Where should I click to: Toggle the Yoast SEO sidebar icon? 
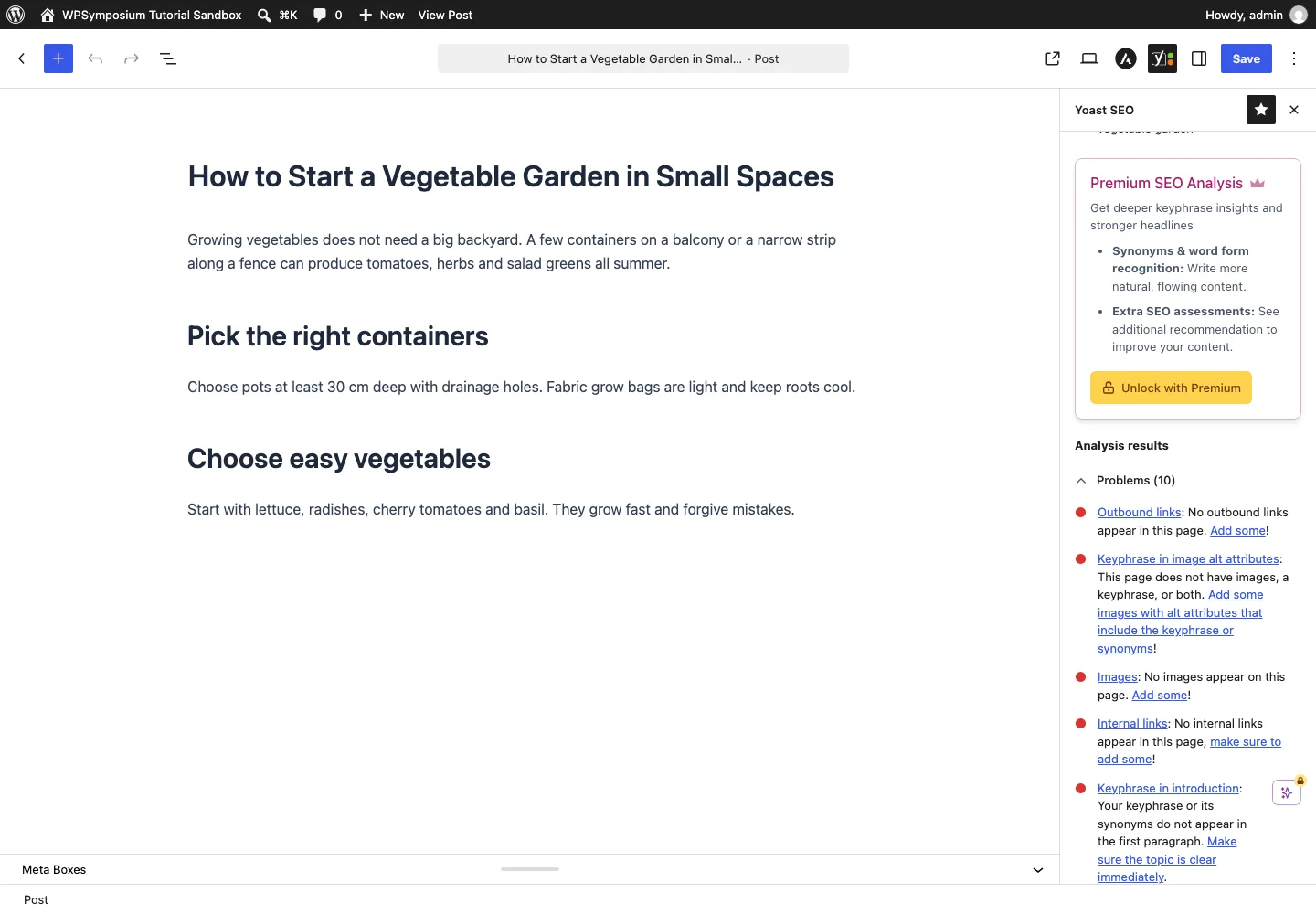pos(1162,58)
